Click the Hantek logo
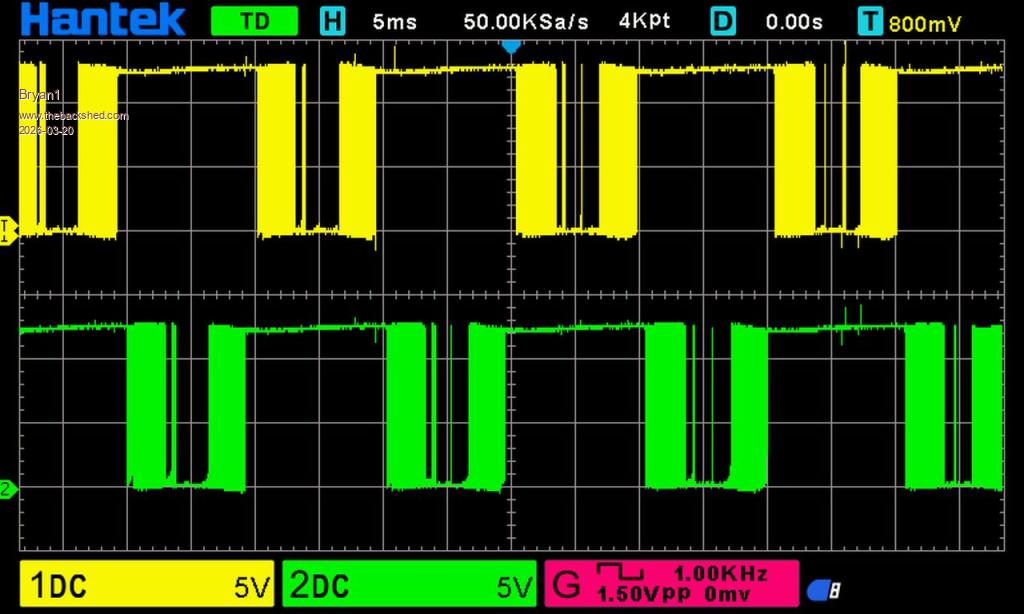The width and height of the screenshot is (1024, 614). [x=104, y=20]
